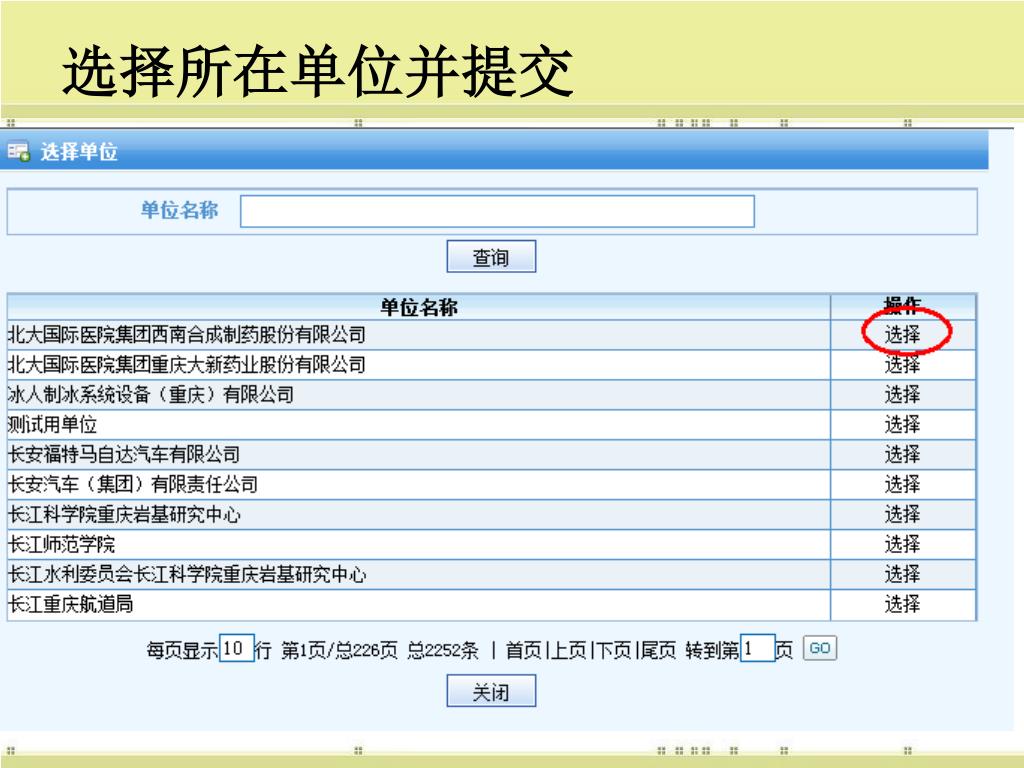Viewport: 1024px width, 768px height.
Task: Click the rows-per-page input showing 10
Action: tap(236, 648)
